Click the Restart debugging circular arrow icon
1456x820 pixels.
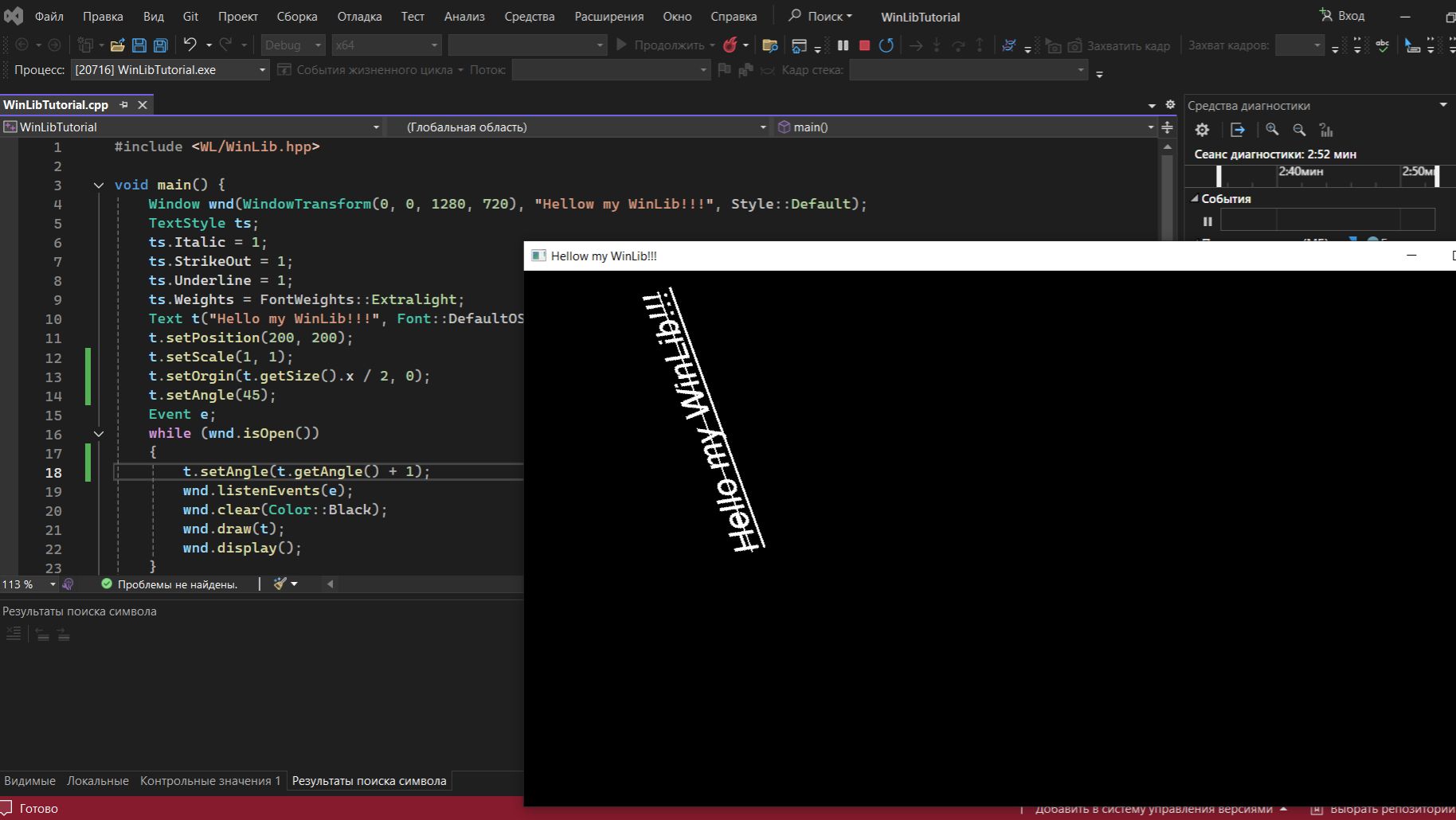tap(887, 45)
